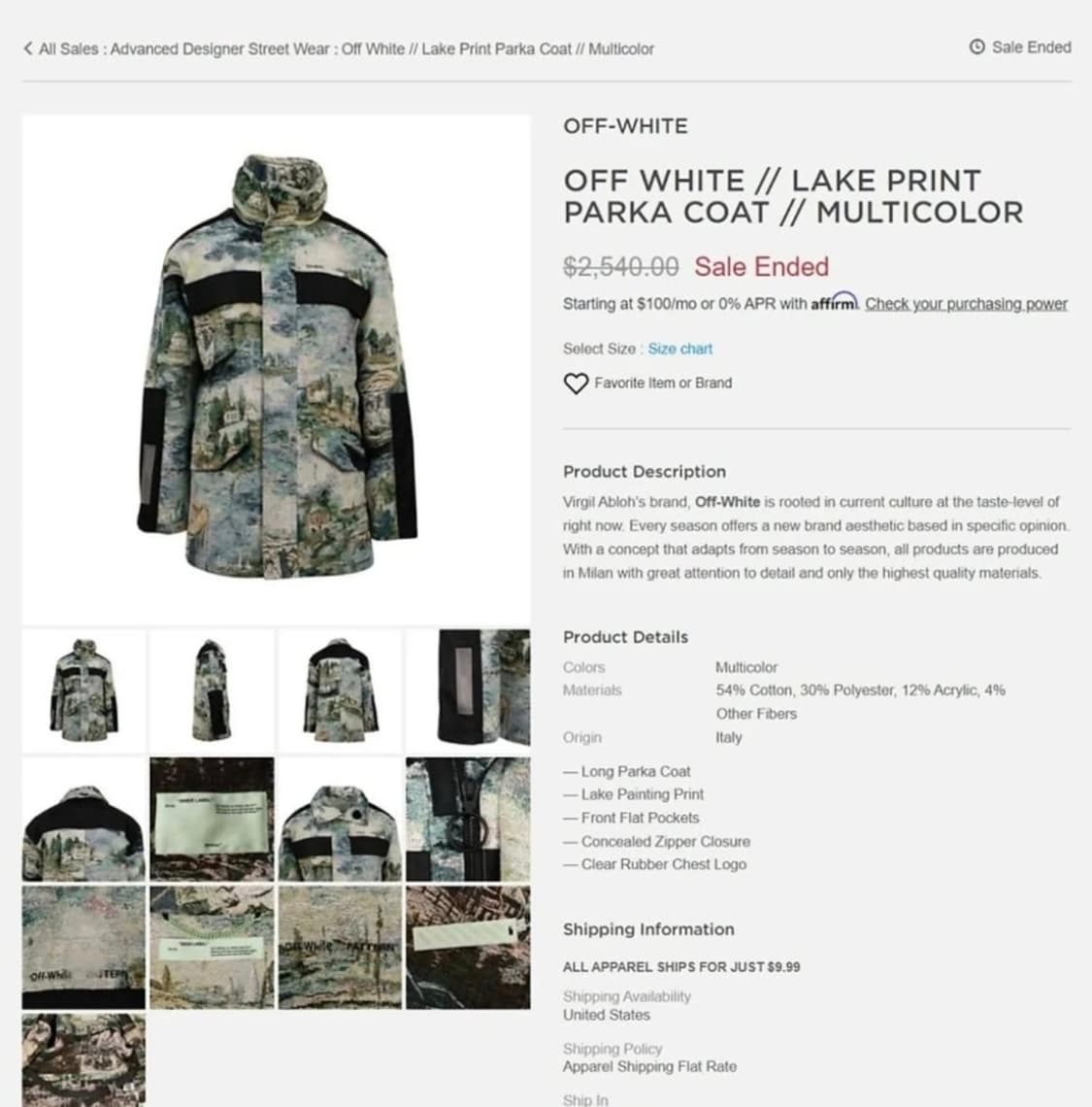Click the main parka coat image
The height and width of the screenshot is (1107, 1092).
pos(276,369)
